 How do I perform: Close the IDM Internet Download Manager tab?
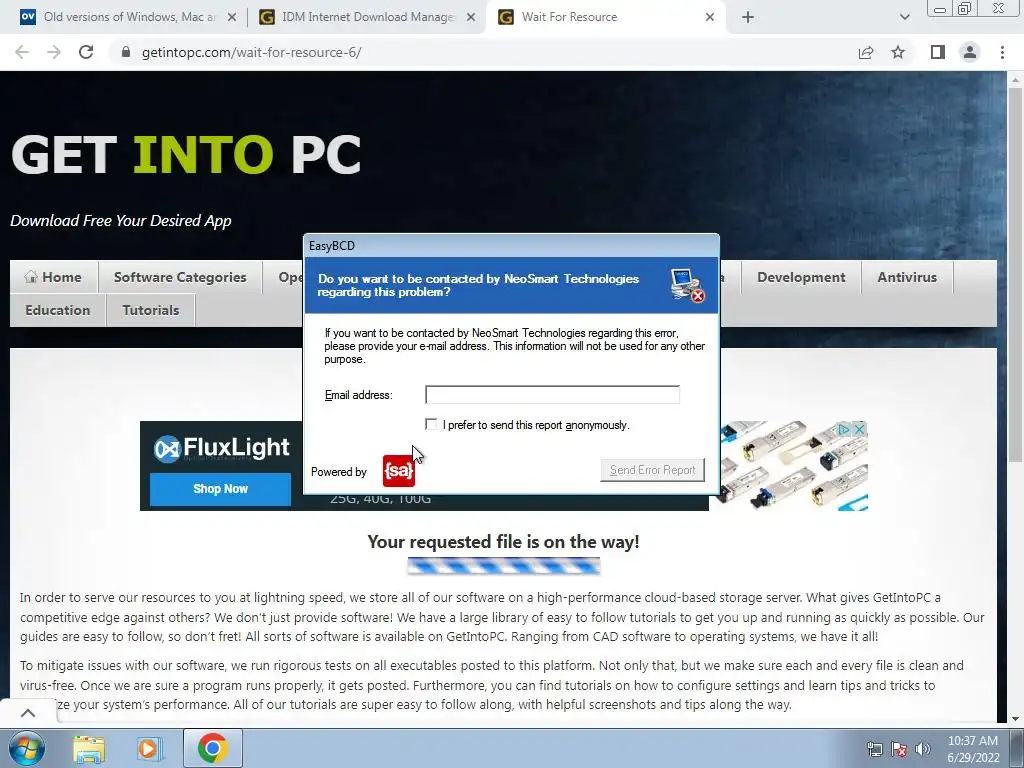tap(471, 17)
